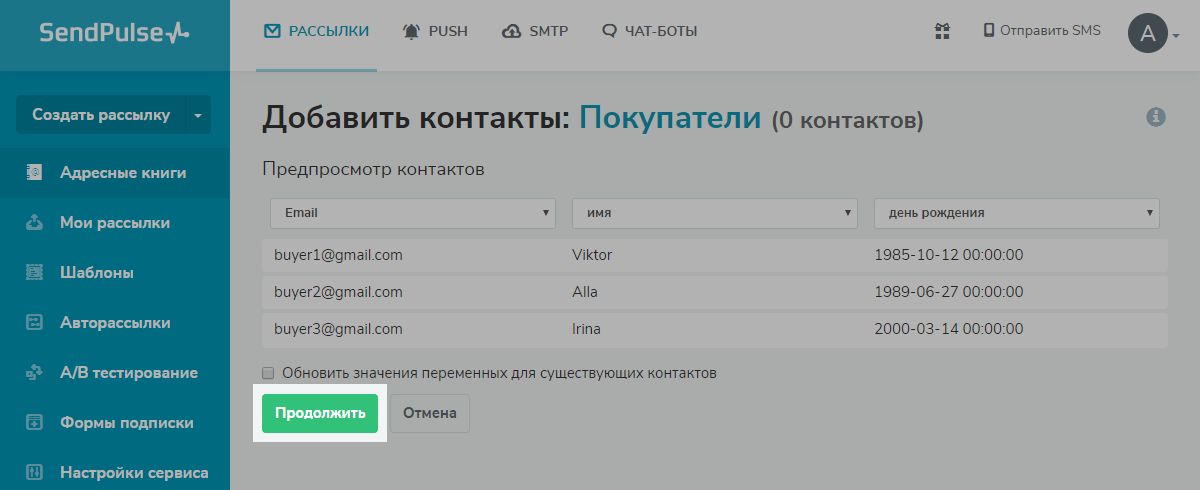Click the Предпросмотр контактов label

(373, 169)
